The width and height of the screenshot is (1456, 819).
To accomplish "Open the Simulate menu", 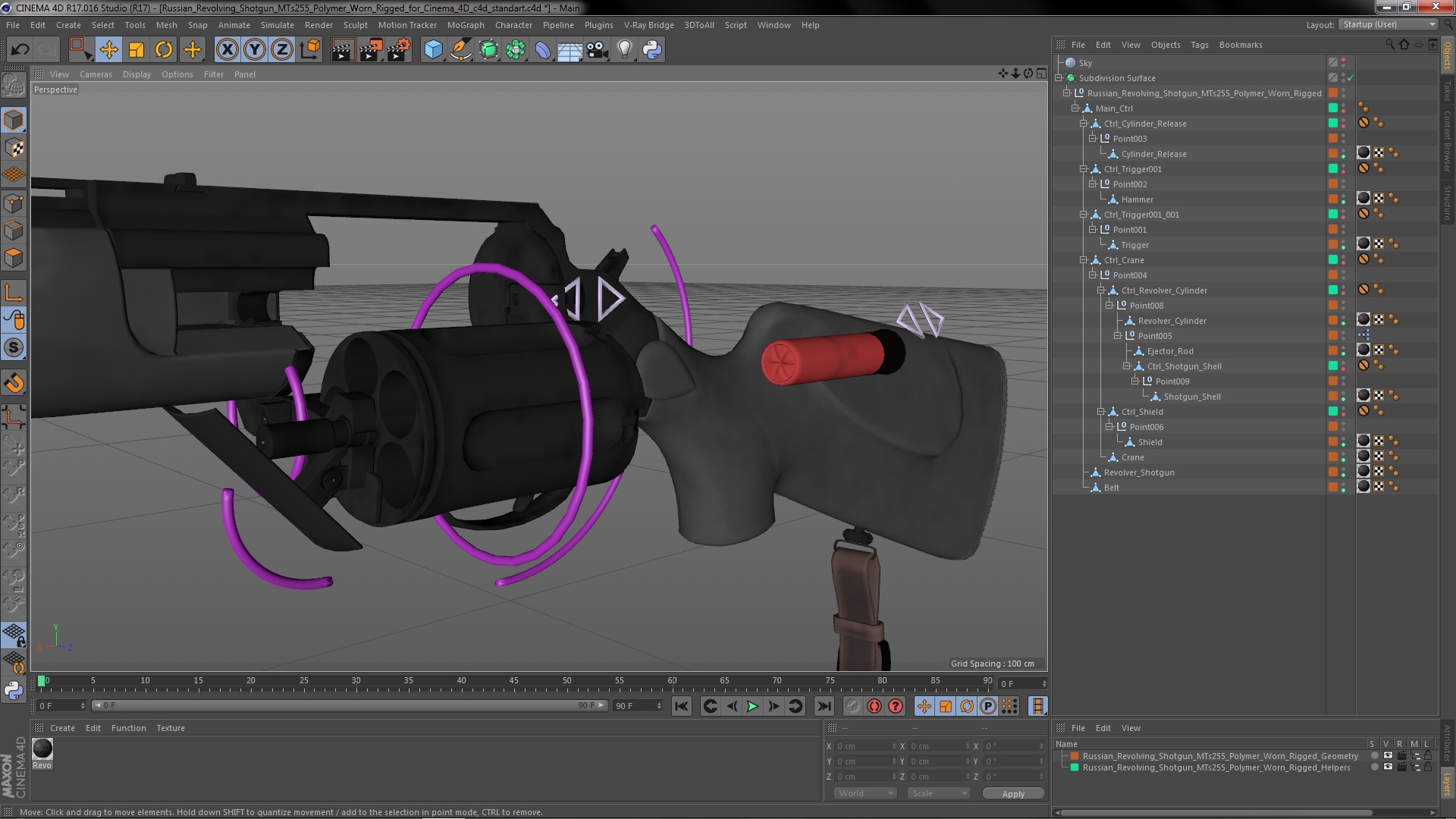I will click(277, 25).
